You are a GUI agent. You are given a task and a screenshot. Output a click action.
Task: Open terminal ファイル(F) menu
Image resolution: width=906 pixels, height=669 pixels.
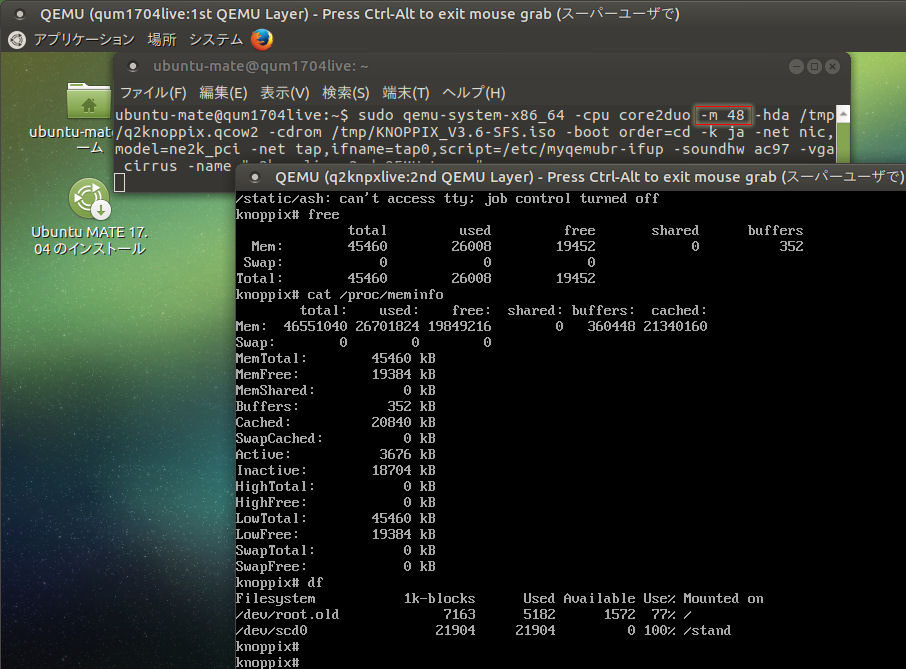click(x=153, y=92)
